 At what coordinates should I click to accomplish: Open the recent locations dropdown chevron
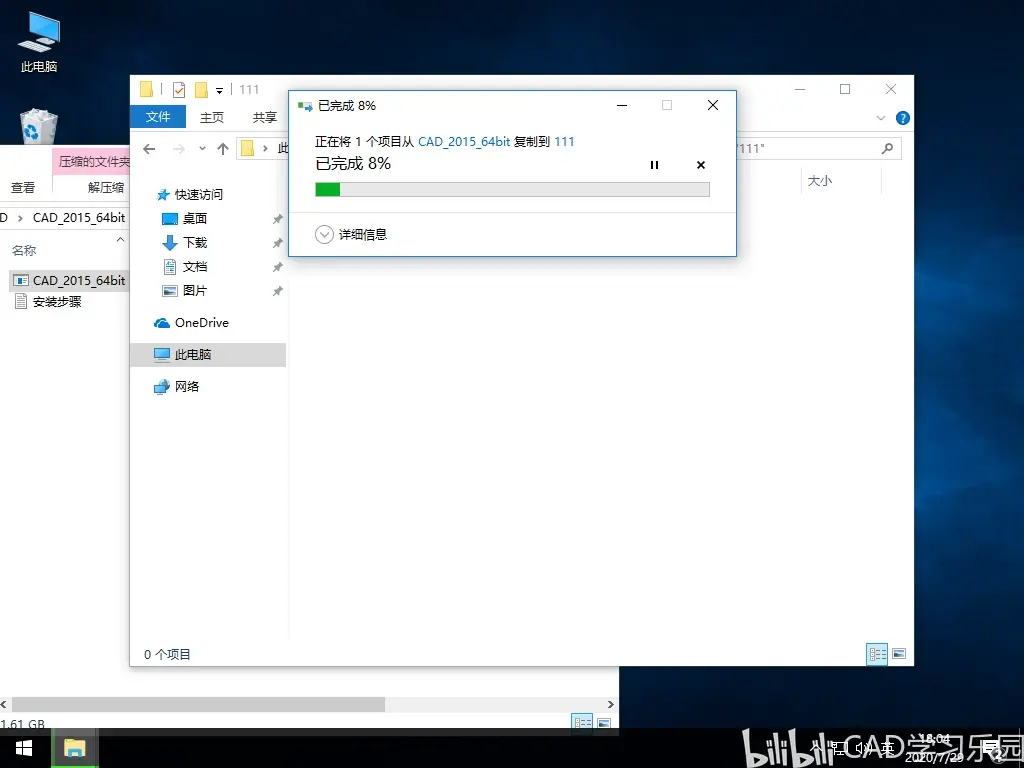click(x=202, y=149)
